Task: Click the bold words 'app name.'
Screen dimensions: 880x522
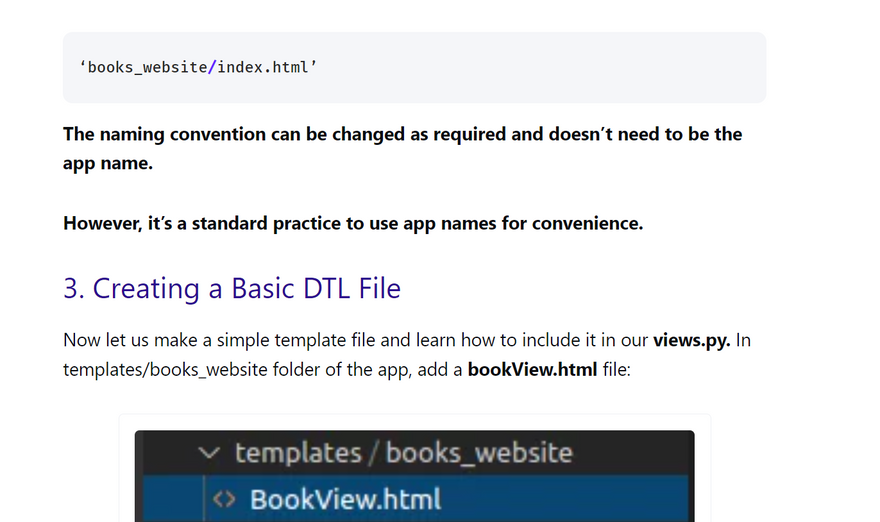Action: click(x=108, y=163)
